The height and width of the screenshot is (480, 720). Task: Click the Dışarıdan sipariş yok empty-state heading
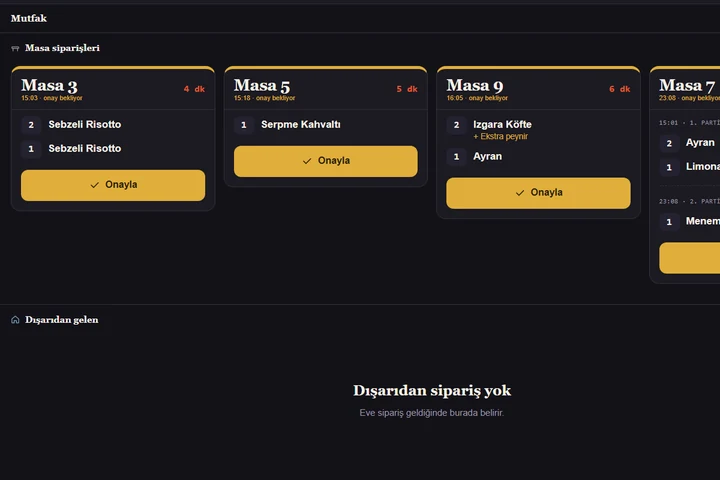[432, 390]
